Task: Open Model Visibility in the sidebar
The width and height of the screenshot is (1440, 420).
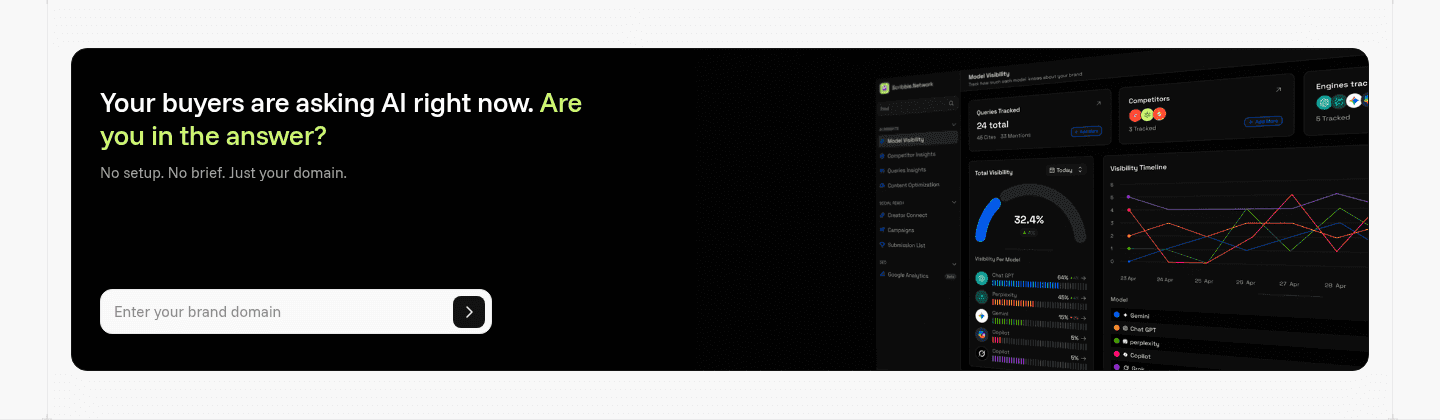Action: [906, 140]
